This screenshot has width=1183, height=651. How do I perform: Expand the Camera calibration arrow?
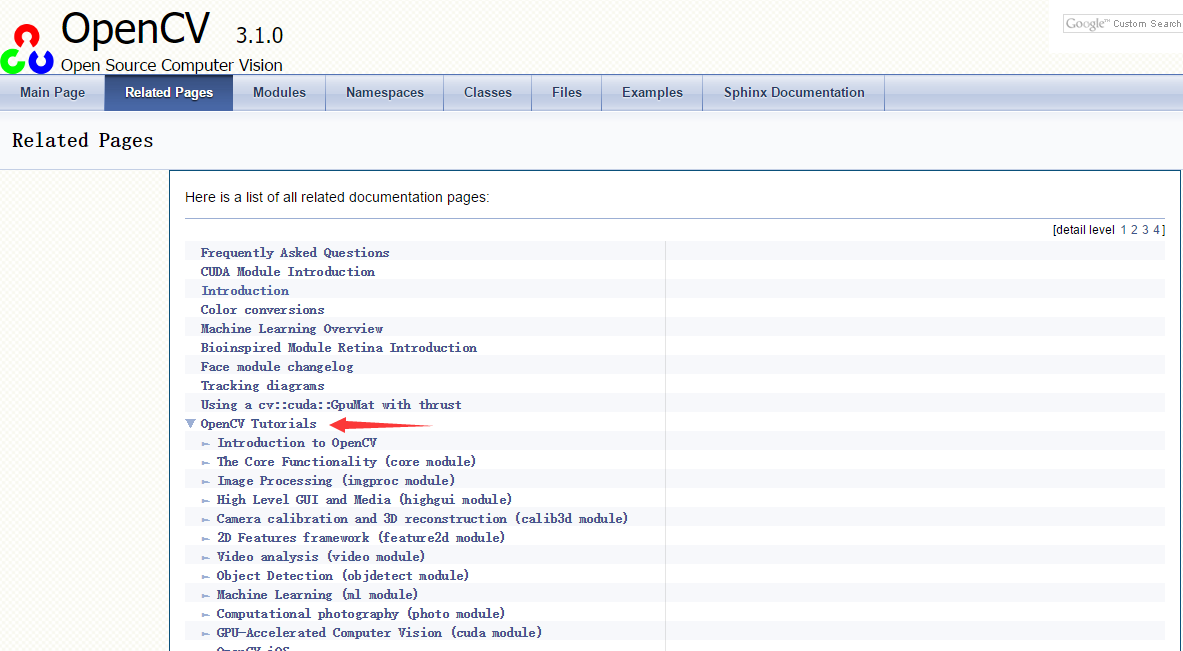206,520
